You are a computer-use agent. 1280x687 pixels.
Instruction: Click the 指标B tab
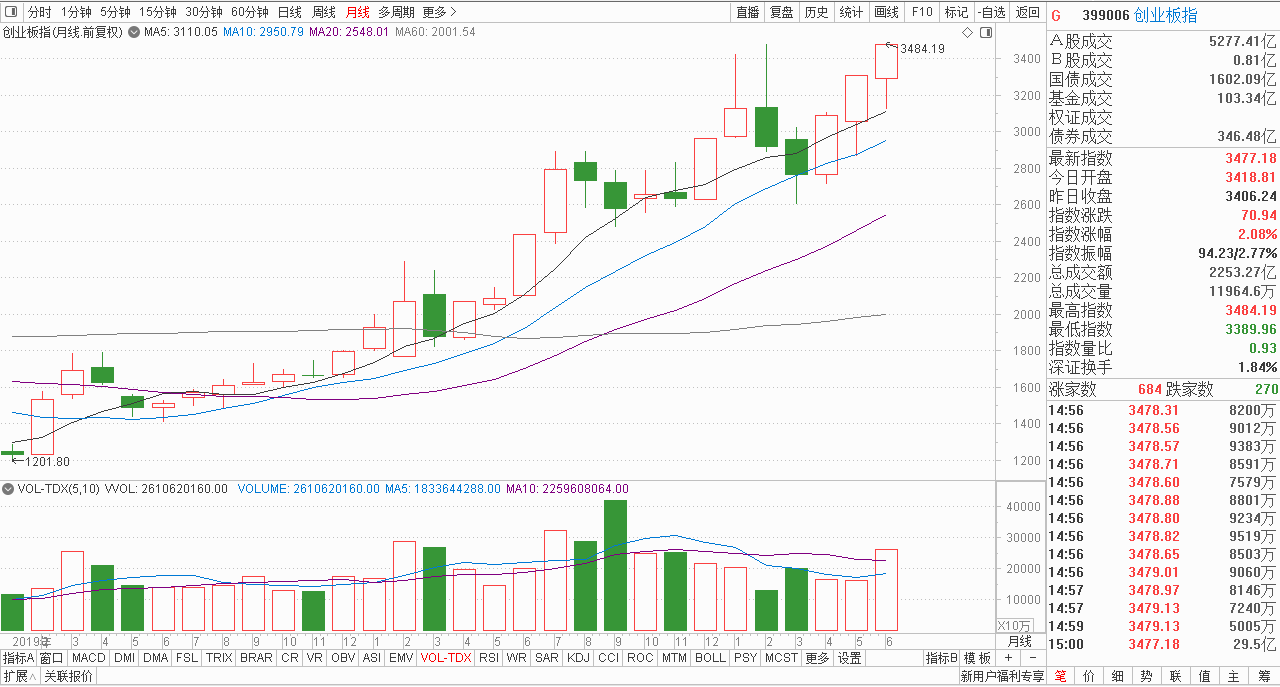(x=941, y=658)
